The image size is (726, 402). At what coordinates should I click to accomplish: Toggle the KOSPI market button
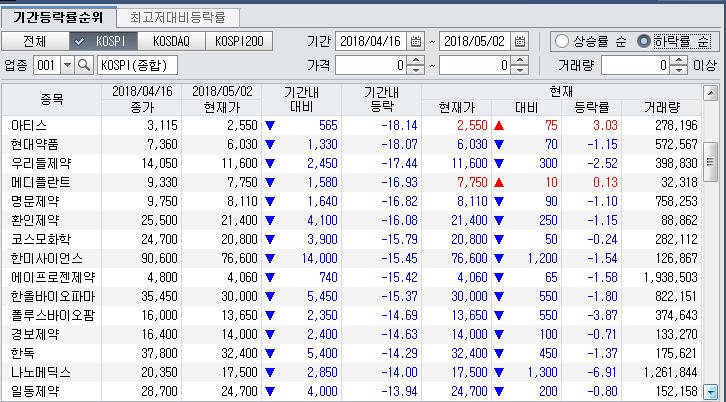[x=103, y=42]
